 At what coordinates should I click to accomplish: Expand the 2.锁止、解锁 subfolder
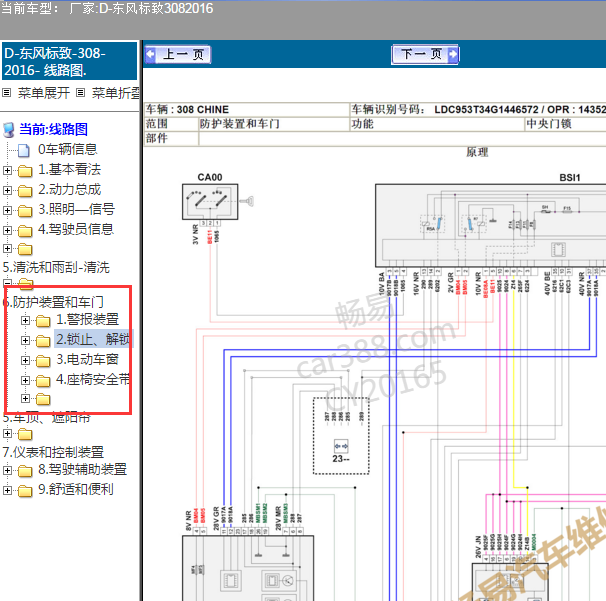click(x=25, y=340)
